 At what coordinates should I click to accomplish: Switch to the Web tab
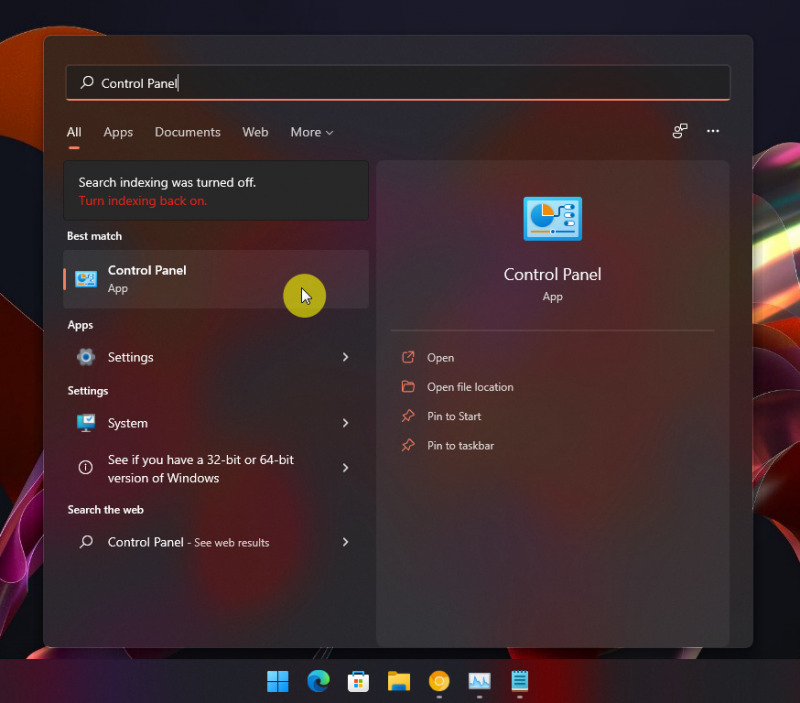pos(255,132)
